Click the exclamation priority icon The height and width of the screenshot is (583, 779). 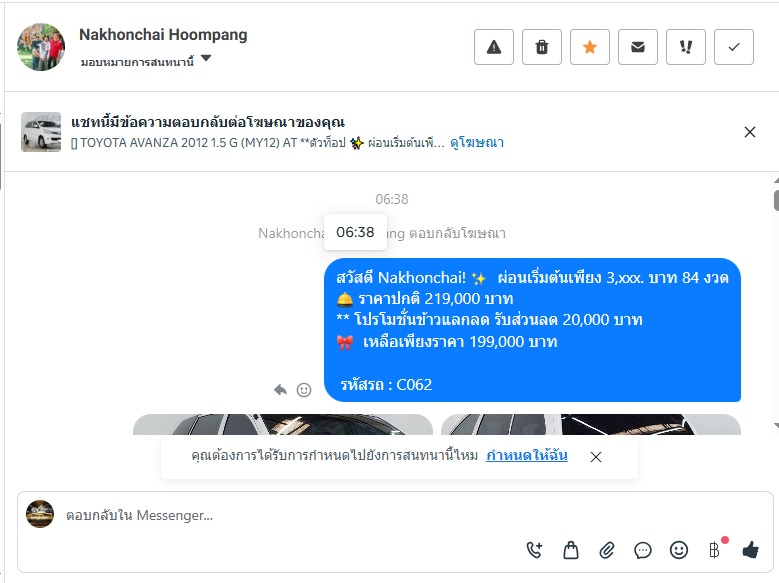(686, 47)
